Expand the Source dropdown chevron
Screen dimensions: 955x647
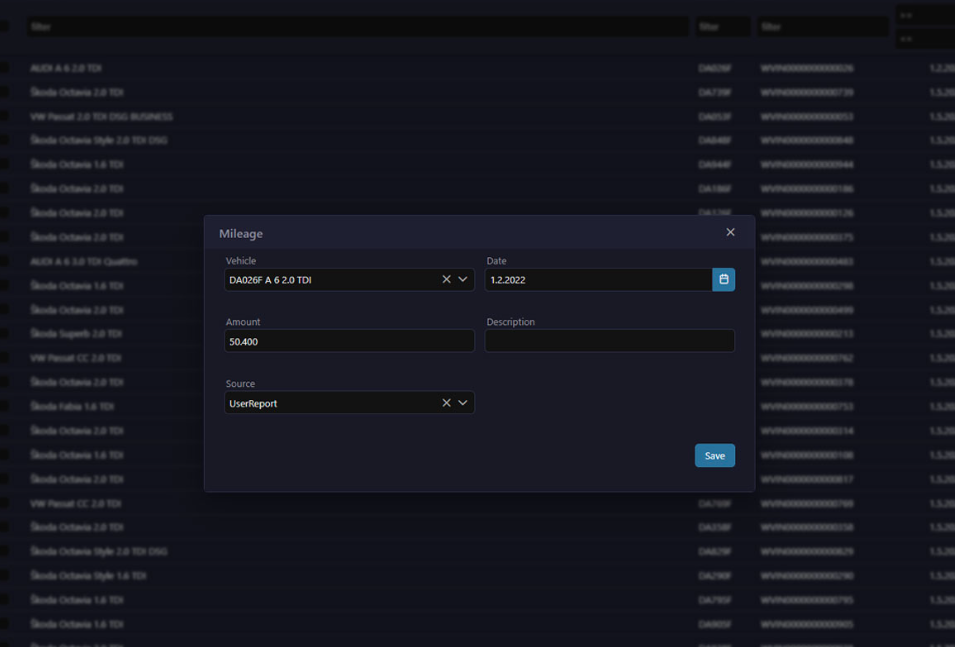[463, 403]
